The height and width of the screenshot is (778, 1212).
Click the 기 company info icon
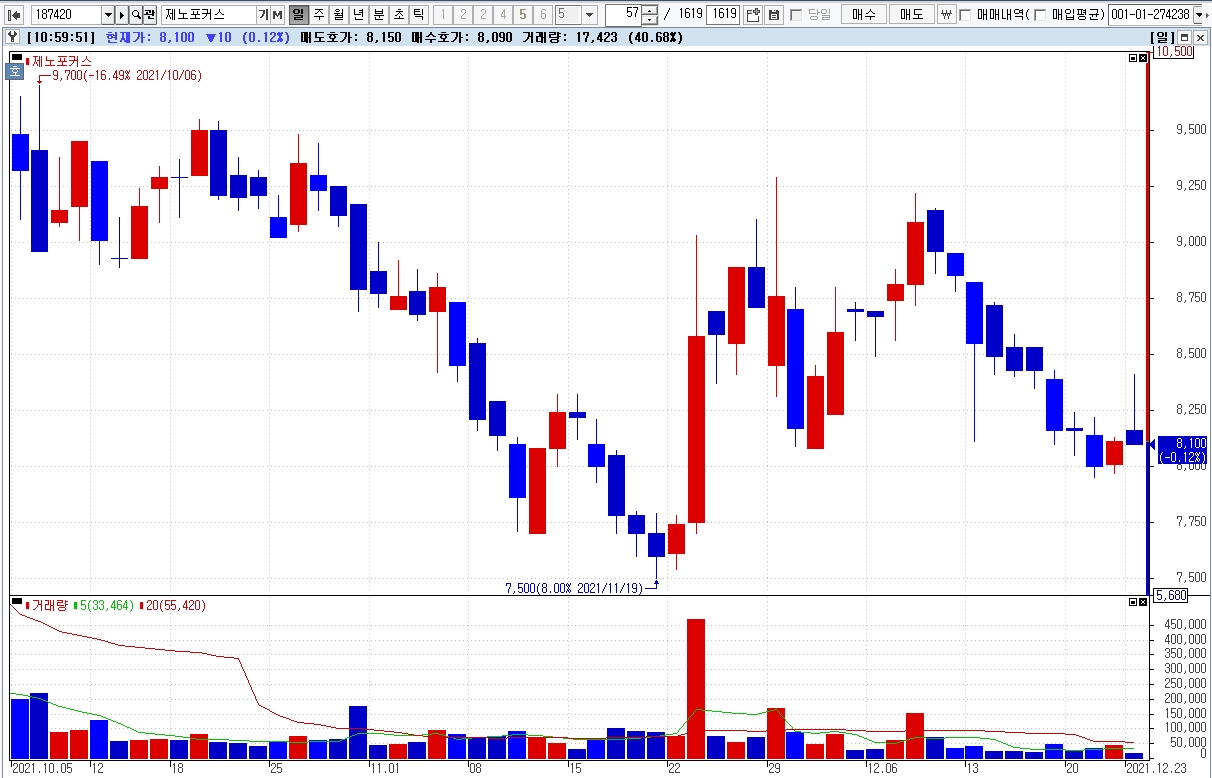263,15
